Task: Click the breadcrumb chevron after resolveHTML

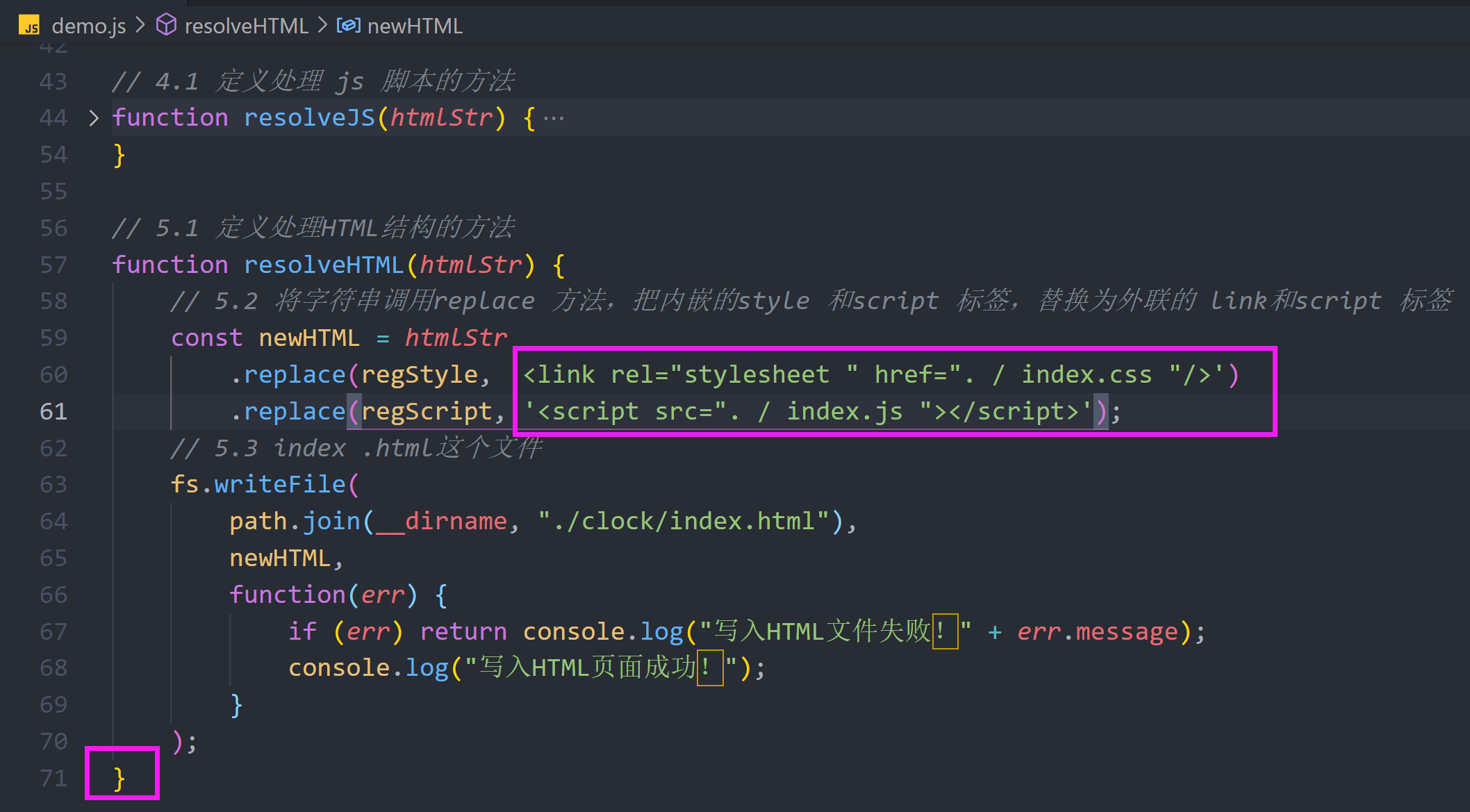Action: [322, 25]
